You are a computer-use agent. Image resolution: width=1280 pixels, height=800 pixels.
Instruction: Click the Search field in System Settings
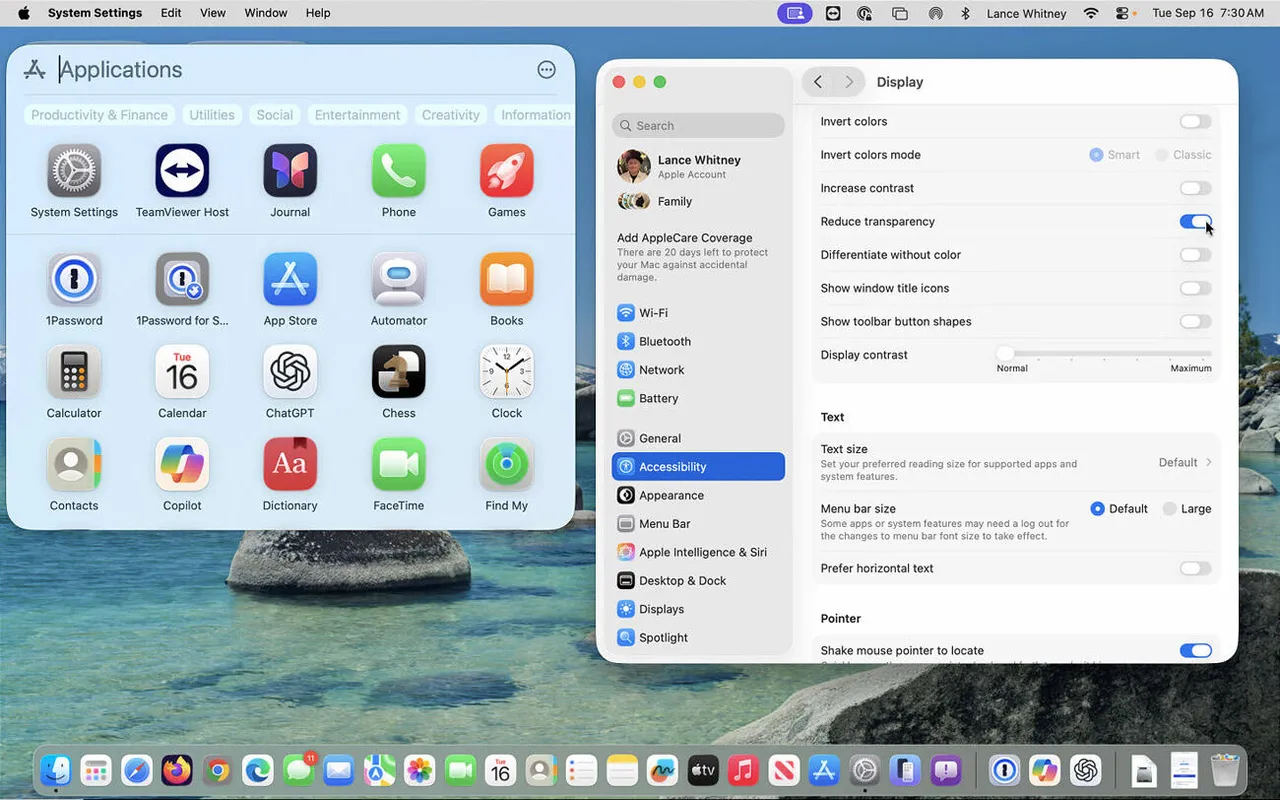point(698,125)
